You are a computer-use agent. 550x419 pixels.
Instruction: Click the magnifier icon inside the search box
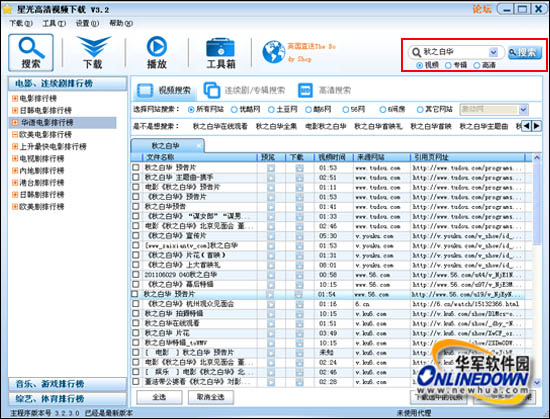pyautogui.click(x=416, y=52)
